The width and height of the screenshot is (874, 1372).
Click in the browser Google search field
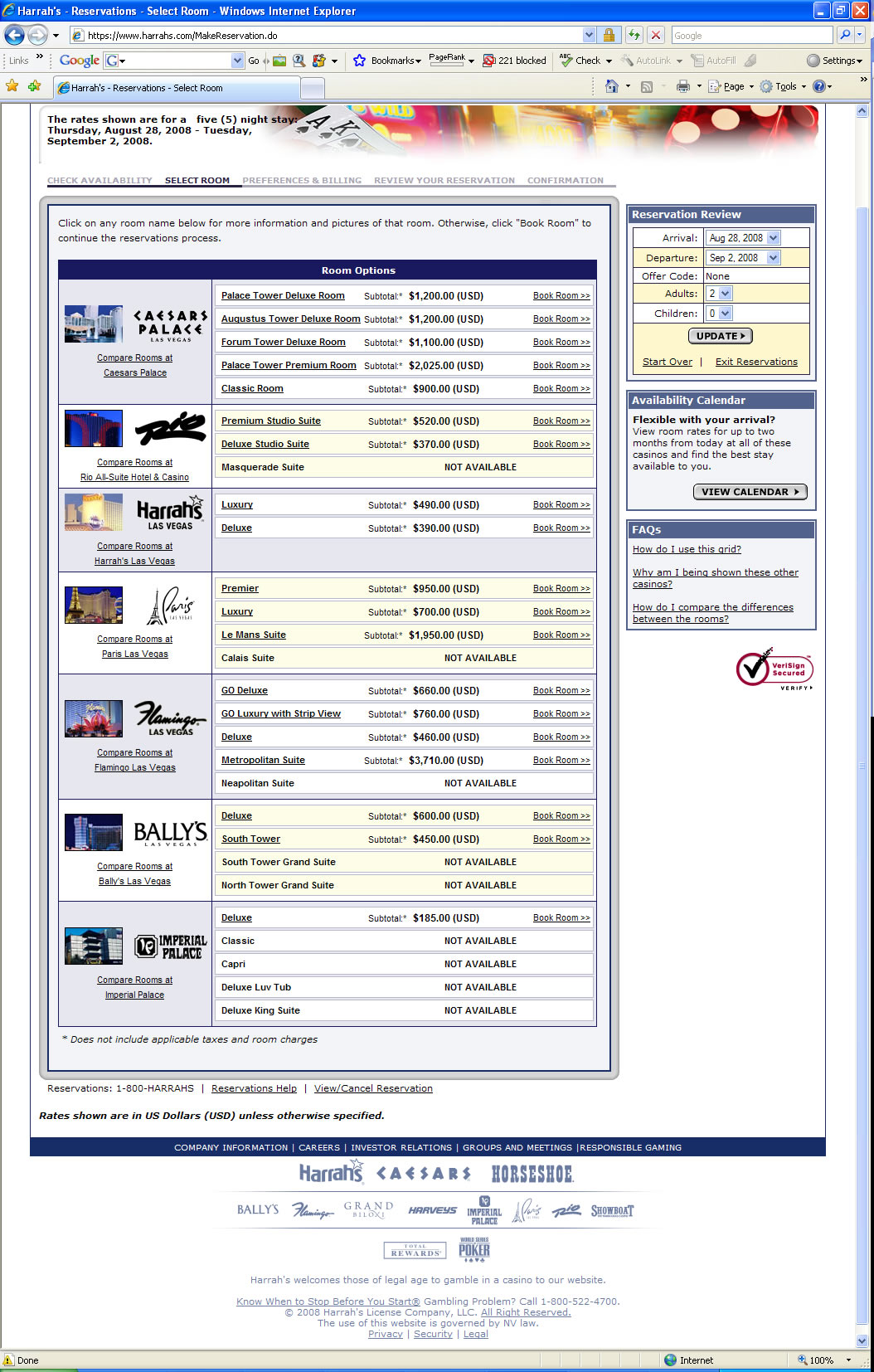(751, 35)
